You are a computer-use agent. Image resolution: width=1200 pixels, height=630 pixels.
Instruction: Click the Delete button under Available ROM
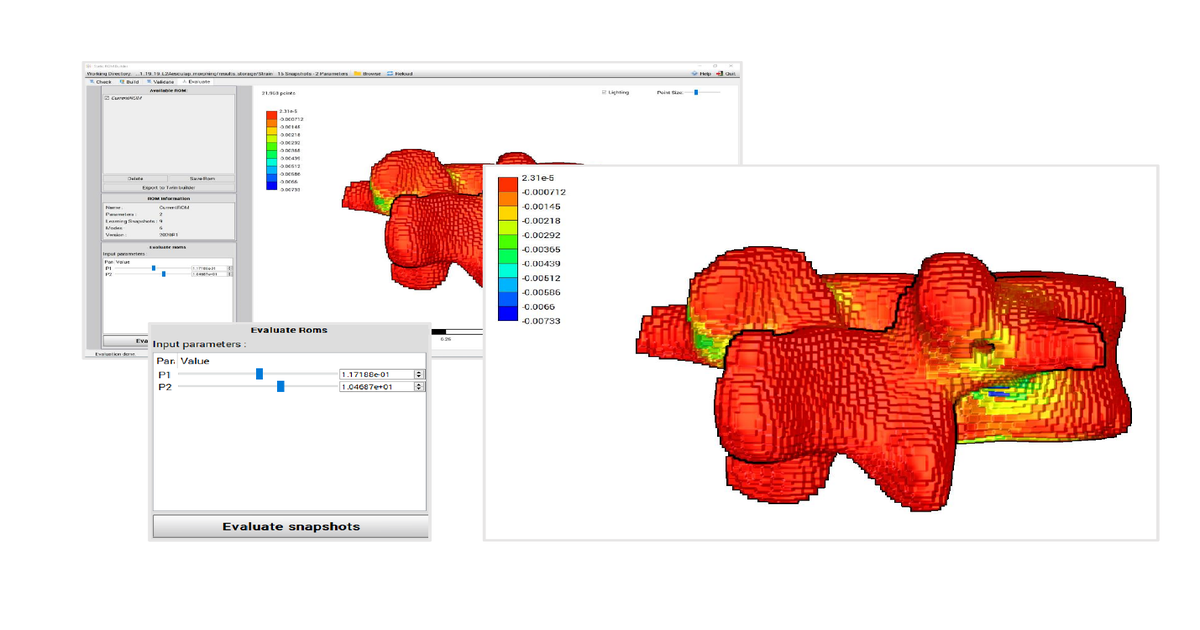[135, 178]
